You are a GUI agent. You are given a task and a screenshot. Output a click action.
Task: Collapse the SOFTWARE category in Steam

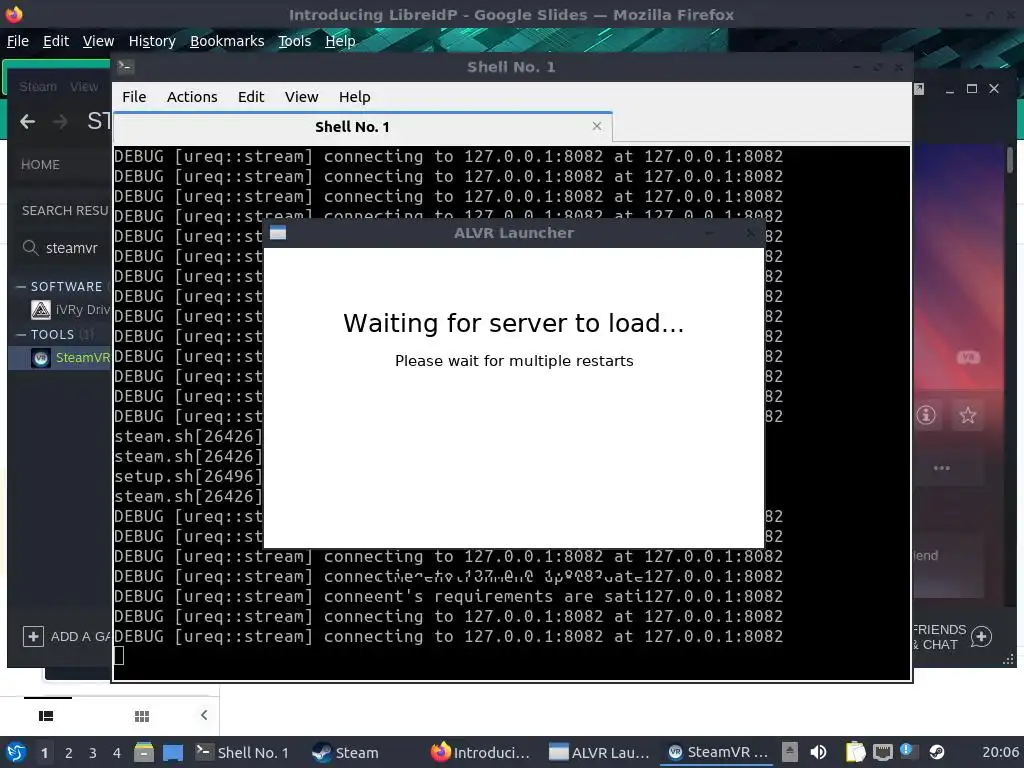tap(21, 287)
